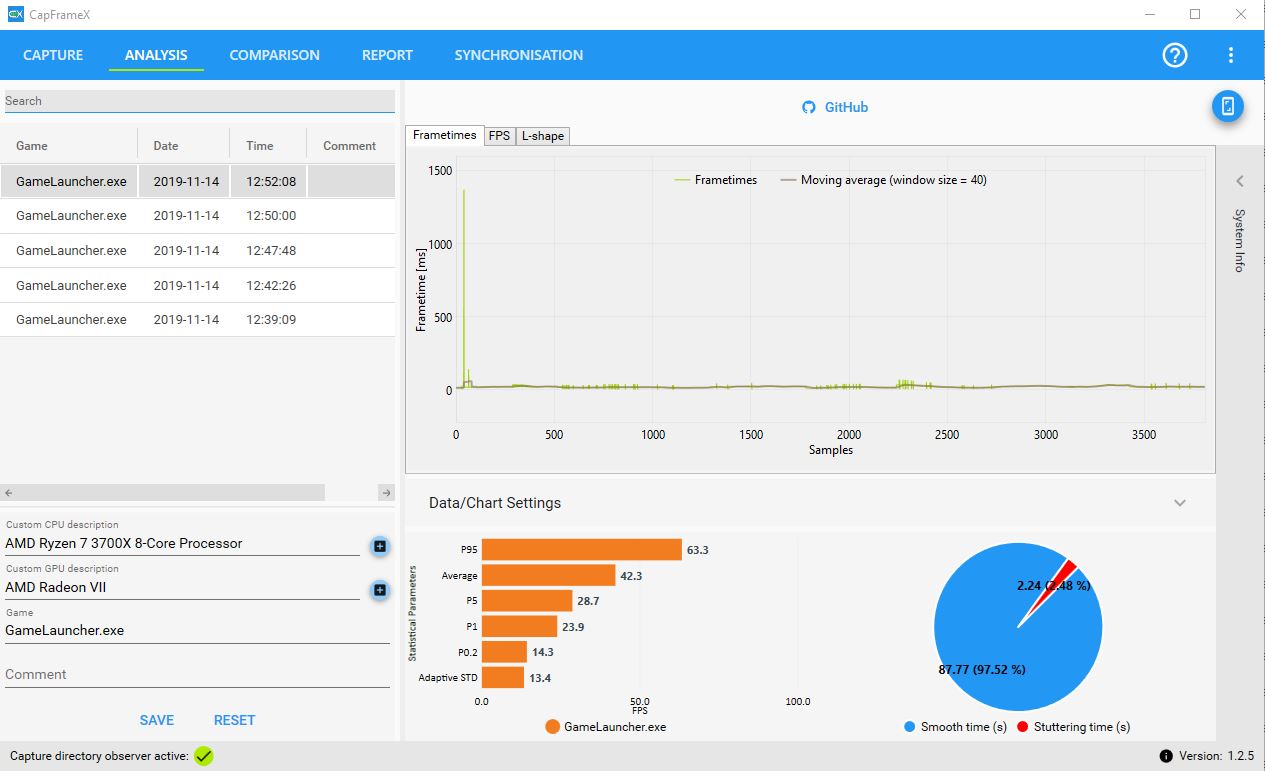
Task: Toggle the Frametimes legend entry
Action: [x=716, y=180]
